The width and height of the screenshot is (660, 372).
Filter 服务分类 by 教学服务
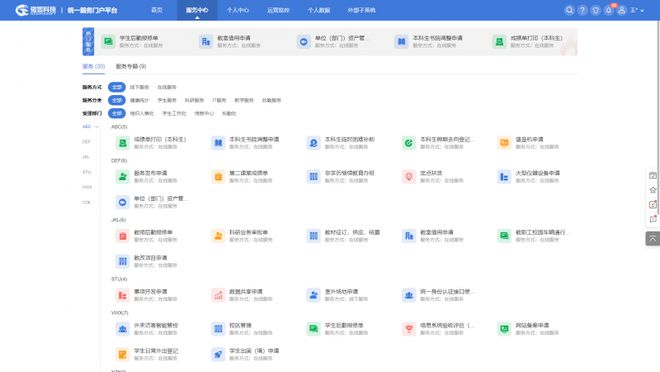tap(244, 100)
